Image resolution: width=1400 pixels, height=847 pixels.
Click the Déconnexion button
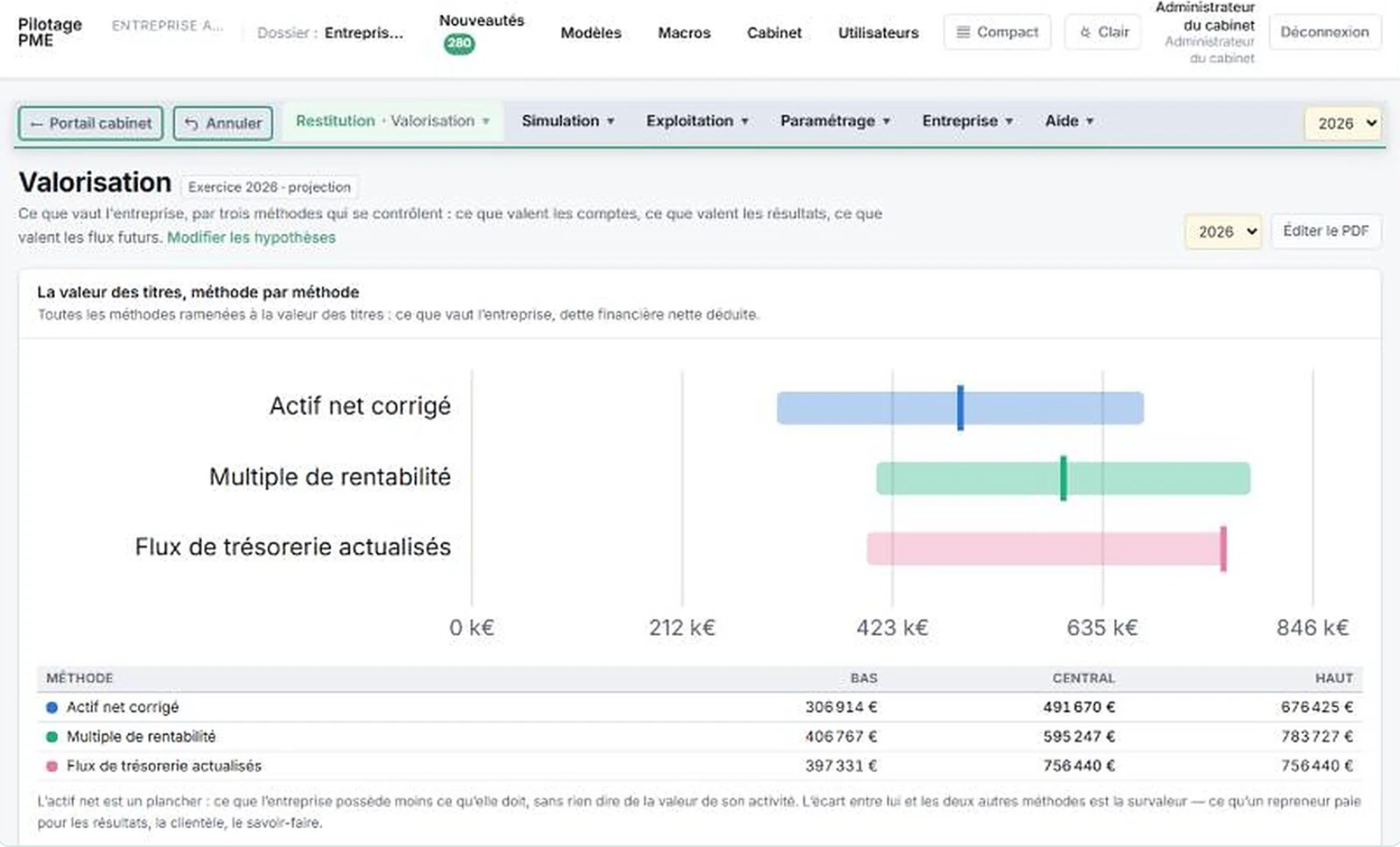(x=1324, y=32)
